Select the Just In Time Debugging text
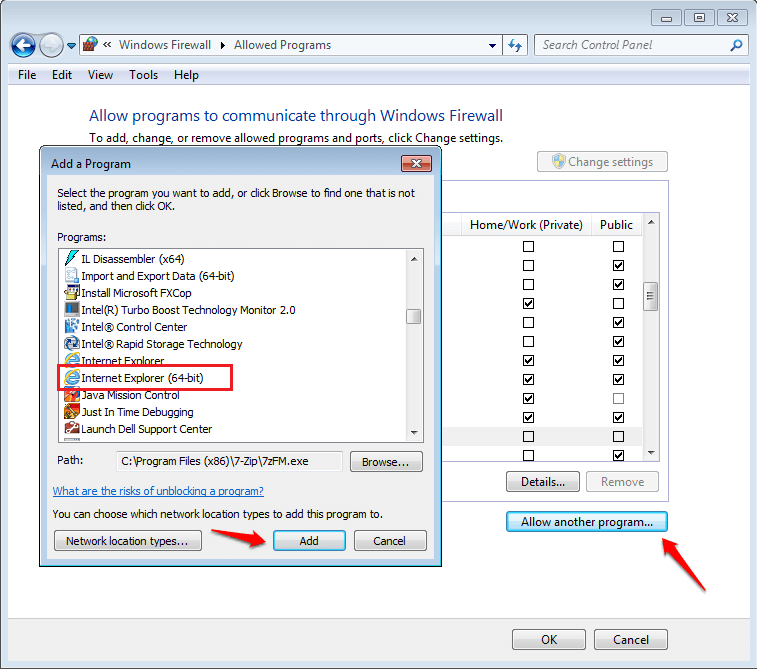Viewport: 757px width, 669px height. coord(137,412)
